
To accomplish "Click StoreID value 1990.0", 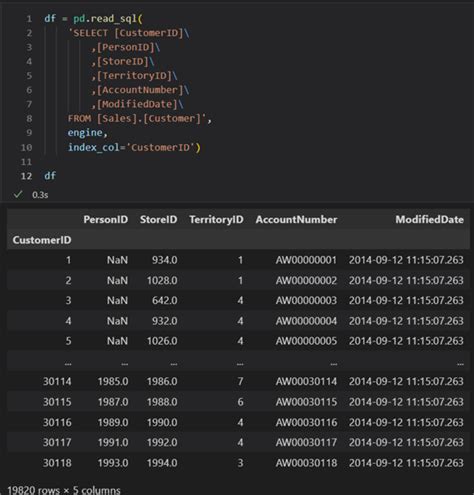I will click(162, 422).
